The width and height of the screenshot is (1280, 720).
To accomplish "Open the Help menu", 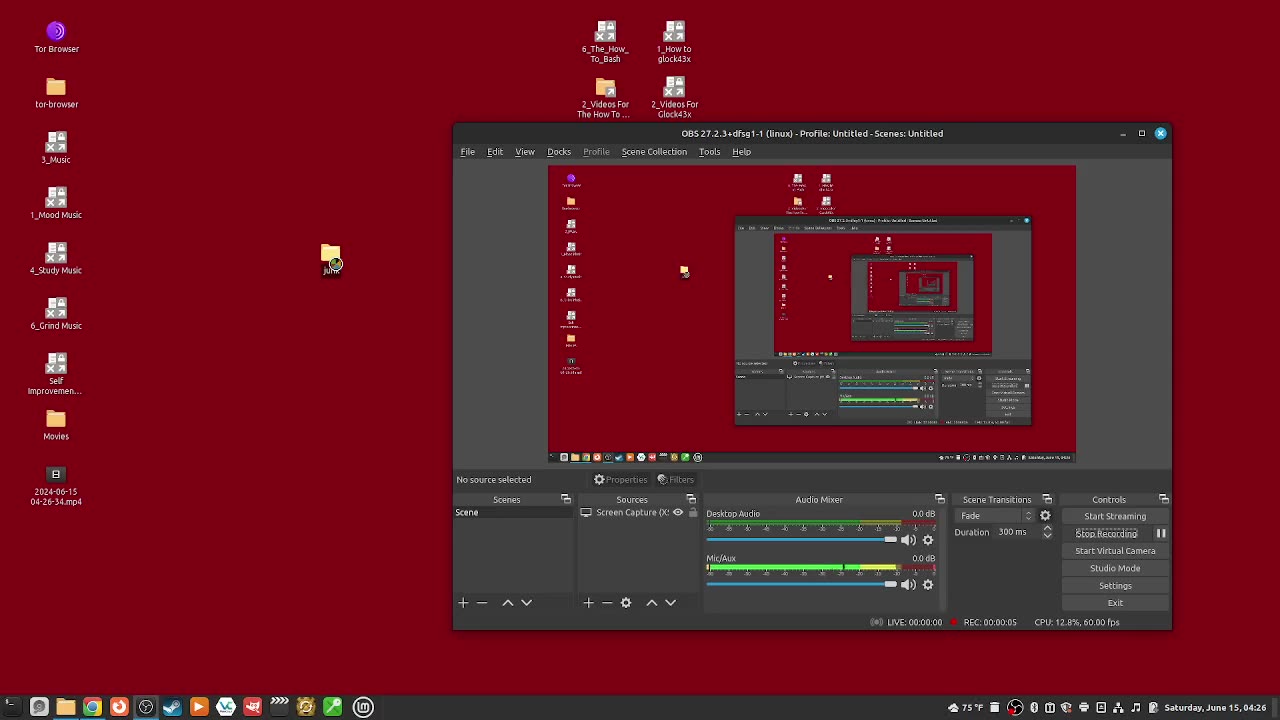I will [741, 152].
